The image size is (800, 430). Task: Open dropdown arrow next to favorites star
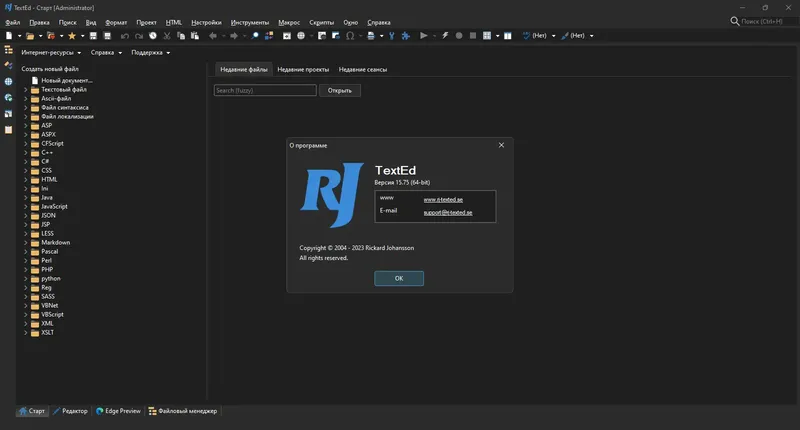[82, 36]
